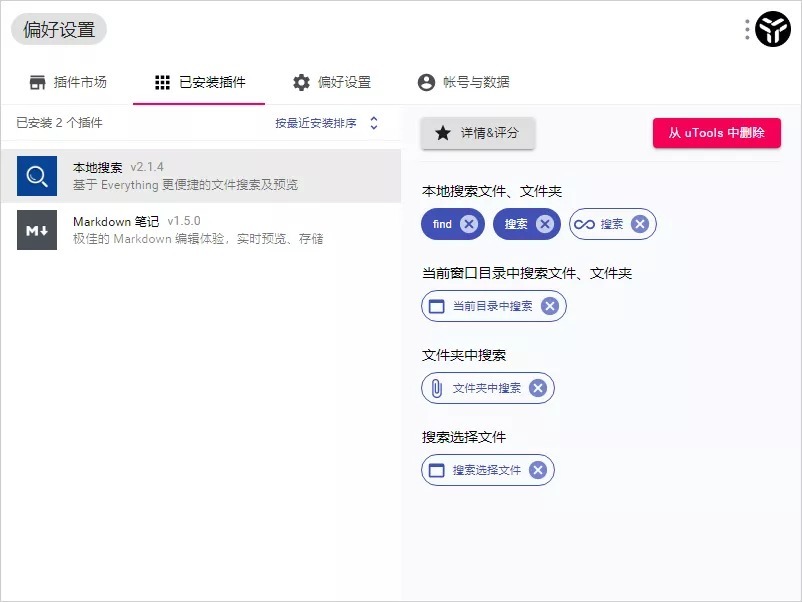This screenshot has width=802, height=602.
Task: Click the sort order up-down arrows
Action: coord(374,123)
